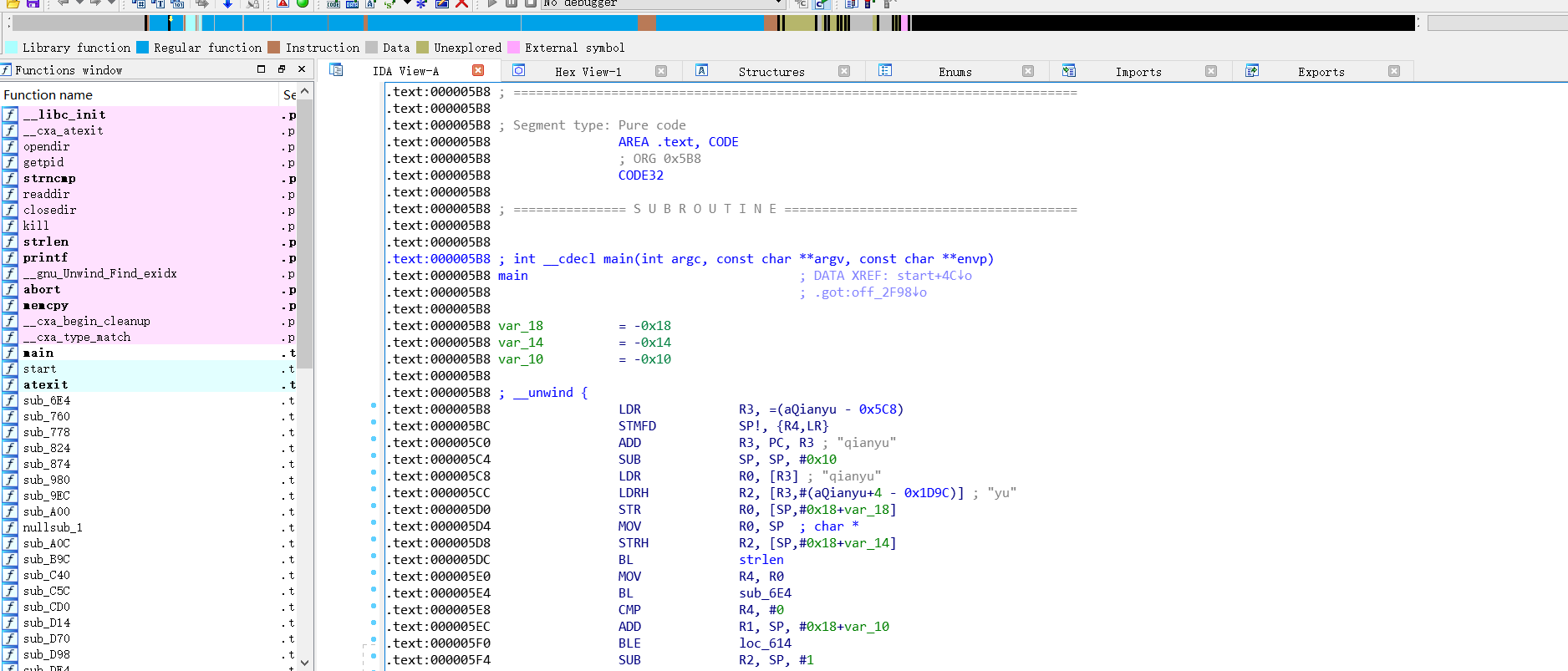Maximize the Functions window panel
Screen dimensions: 1568x671
pos(261,69)
